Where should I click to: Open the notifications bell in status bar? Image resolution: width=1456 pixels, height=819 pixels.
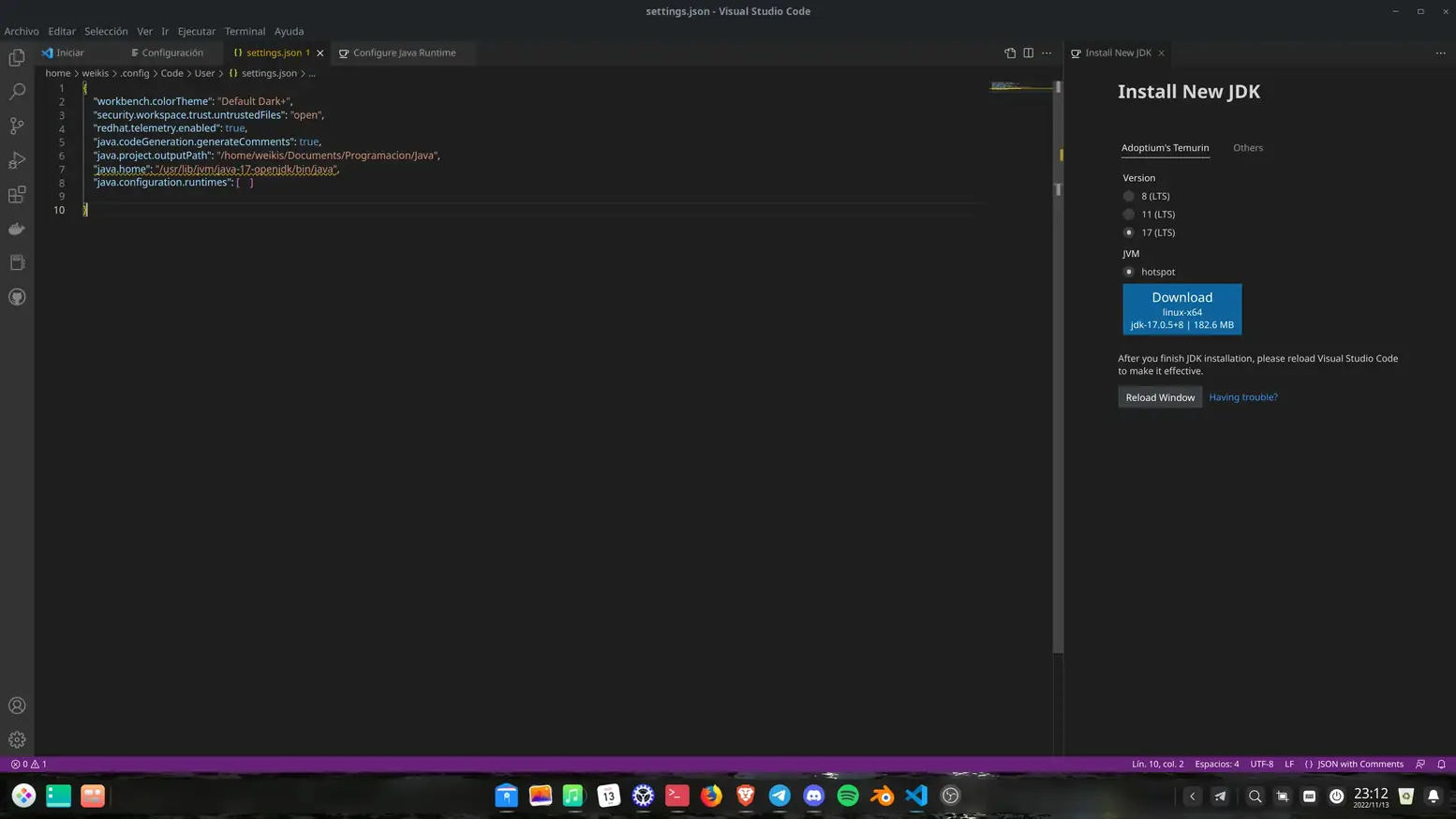click(x=1441, y=764)
